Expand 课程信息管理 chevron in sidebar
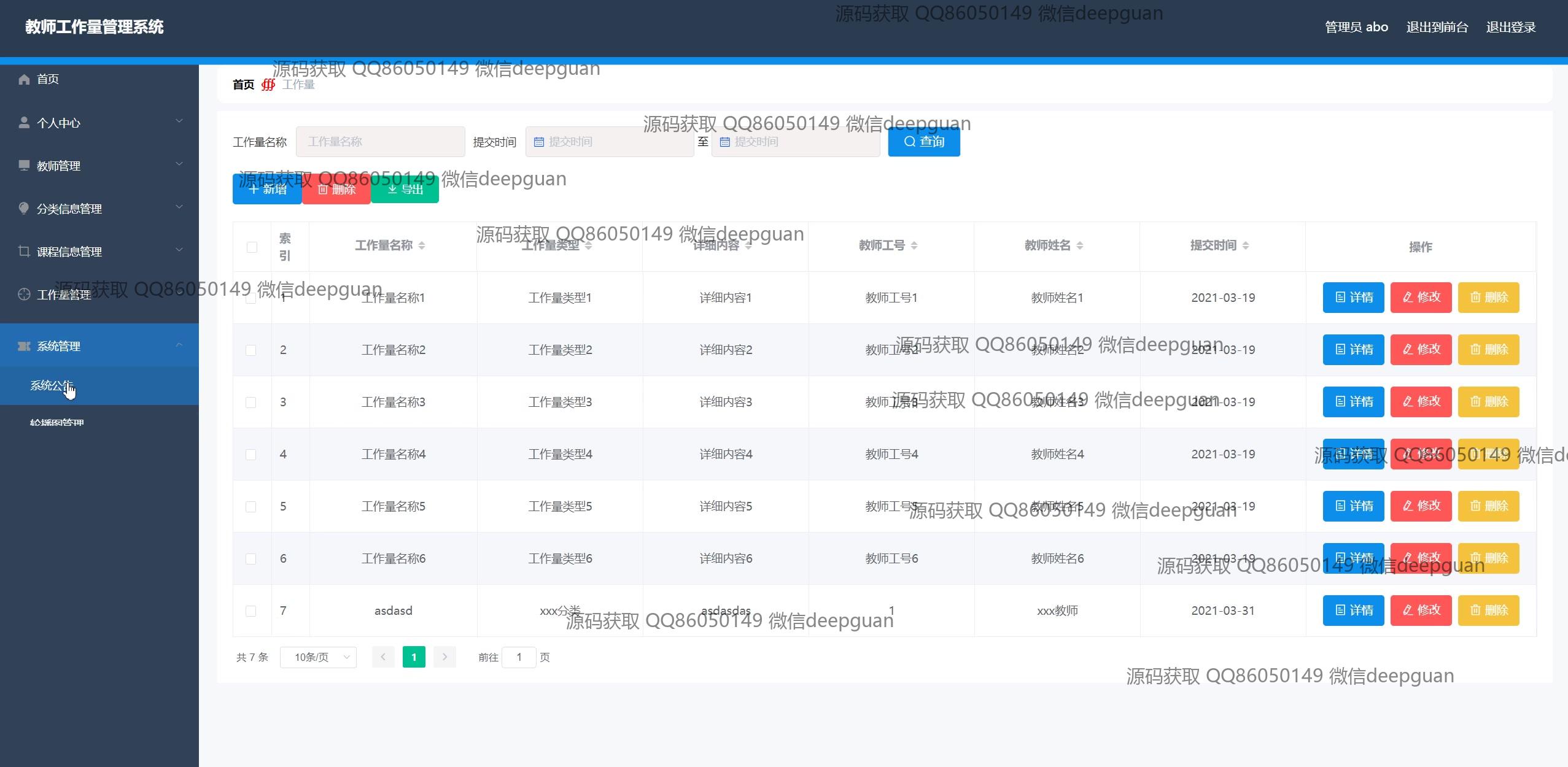 179,250
